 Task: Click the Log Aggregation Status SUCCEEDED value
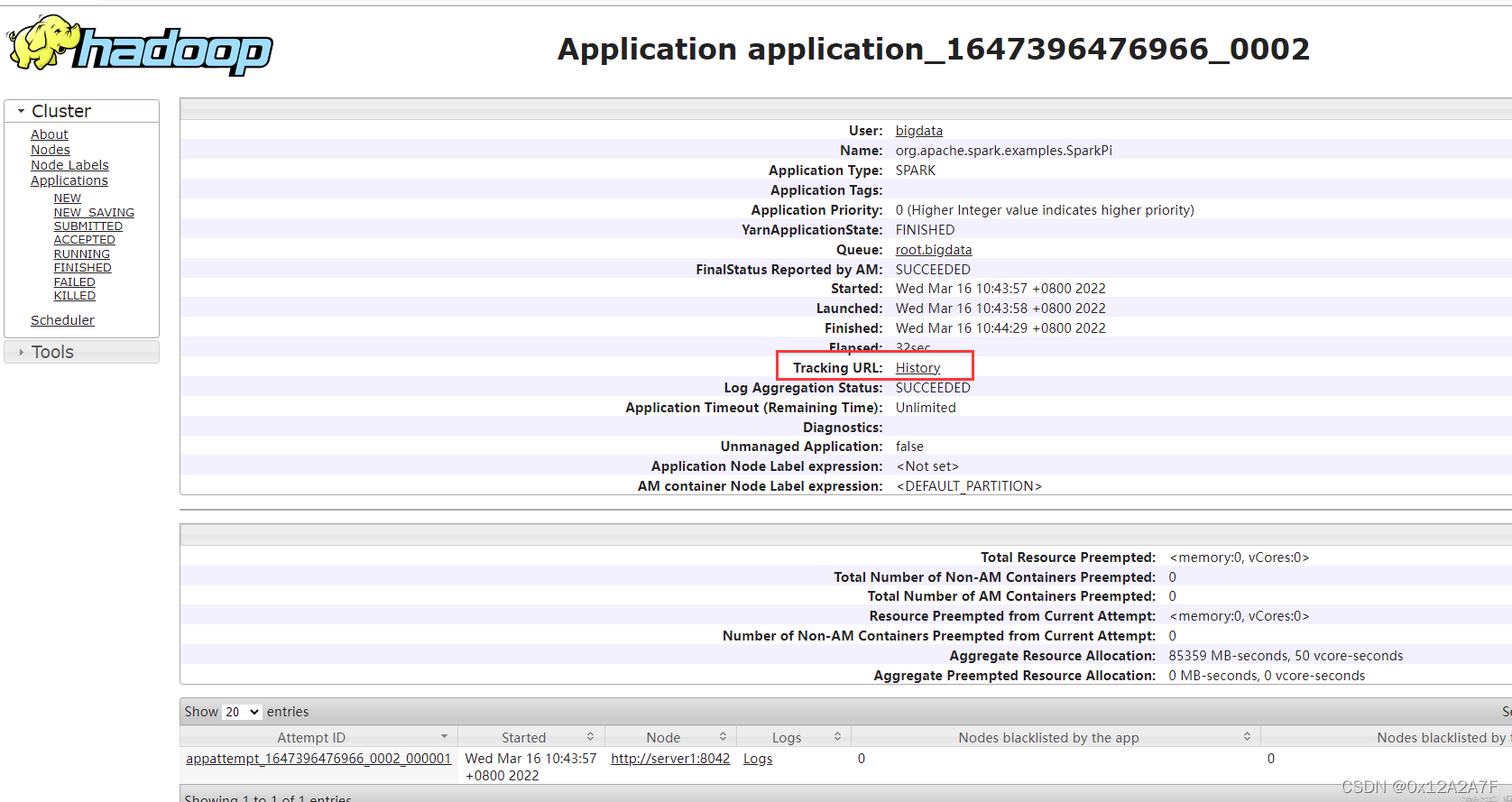pyautogui.click(x=933, y=388)
